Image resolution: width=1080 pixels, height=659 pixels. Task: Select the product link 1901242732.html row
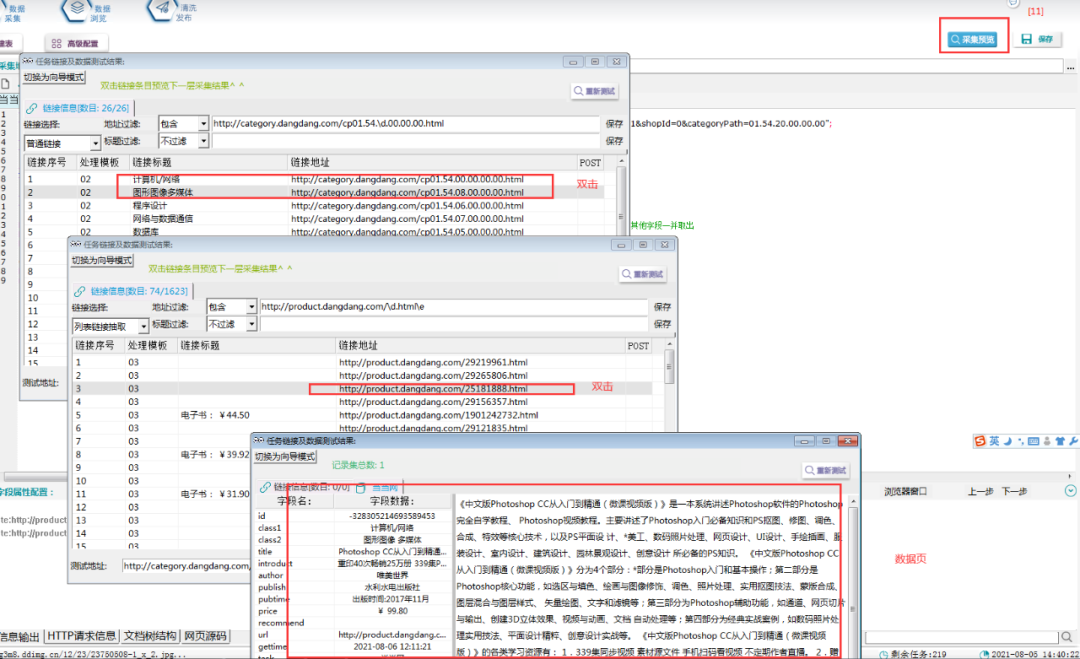362,415
